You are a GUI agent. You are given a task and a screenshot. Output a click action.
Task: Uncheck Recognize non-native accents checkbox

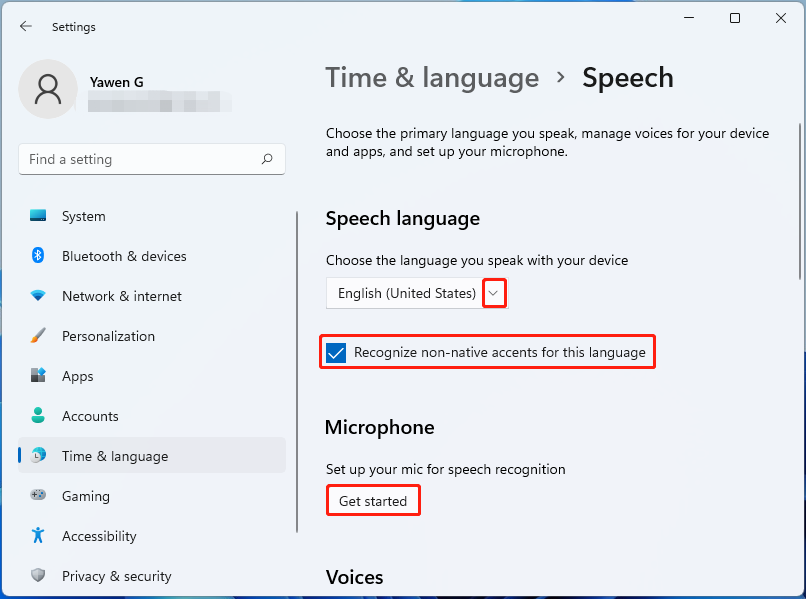(336, 353)
